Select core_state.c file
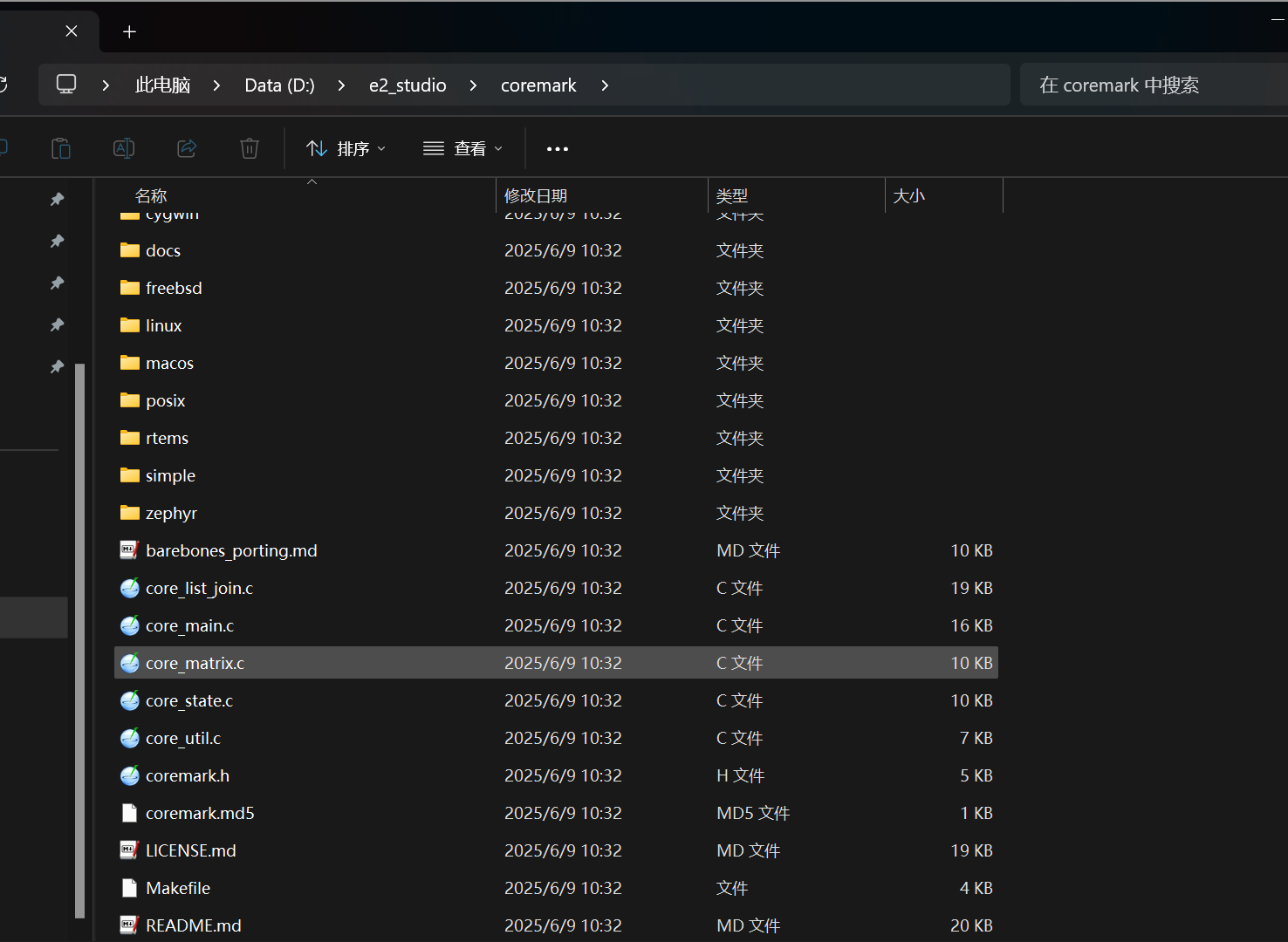This screenshot has width=1288, height=942. click(189, 700)
